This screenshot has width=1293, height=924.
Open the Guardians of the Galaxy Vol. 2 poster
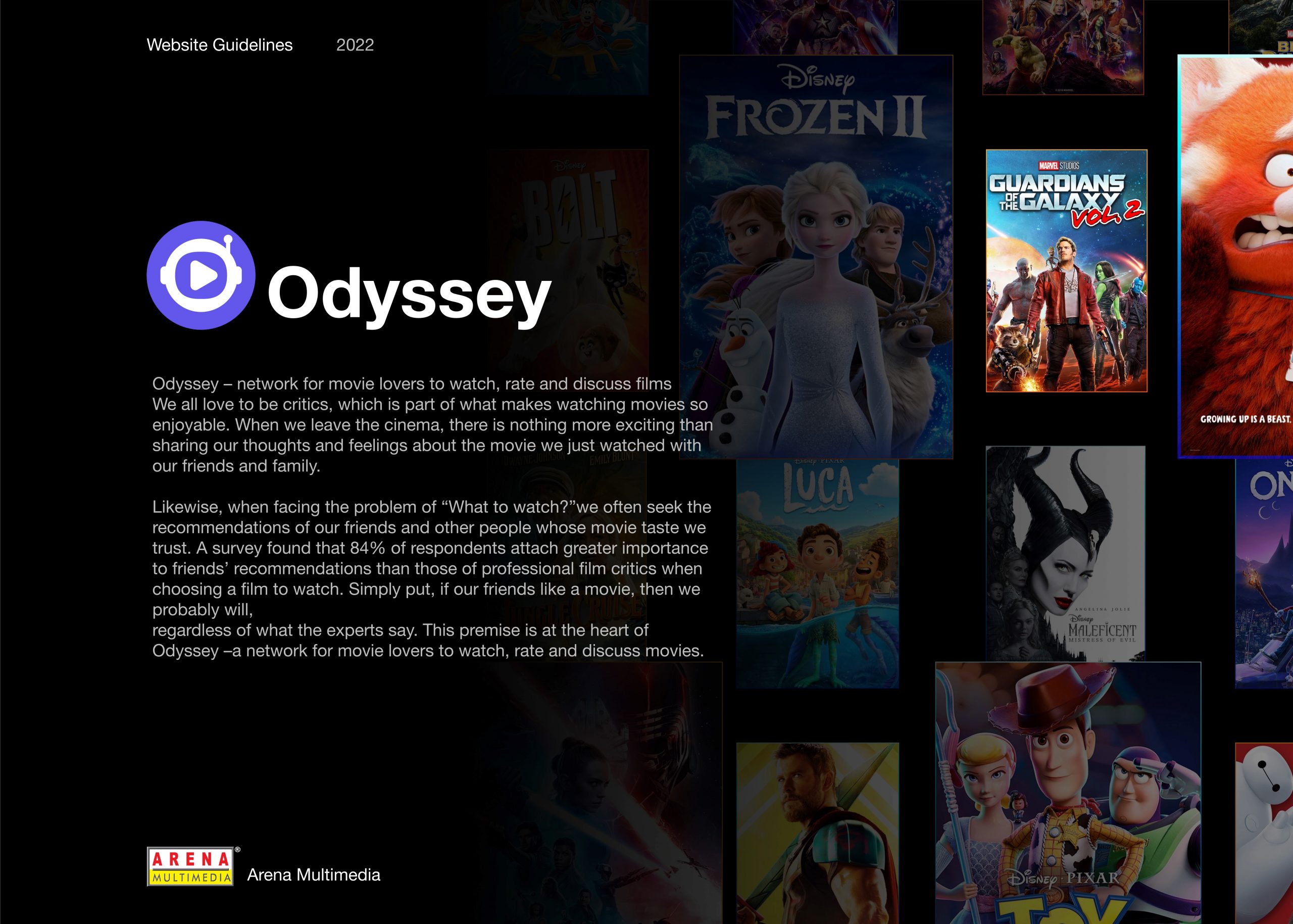[1066, 271]
